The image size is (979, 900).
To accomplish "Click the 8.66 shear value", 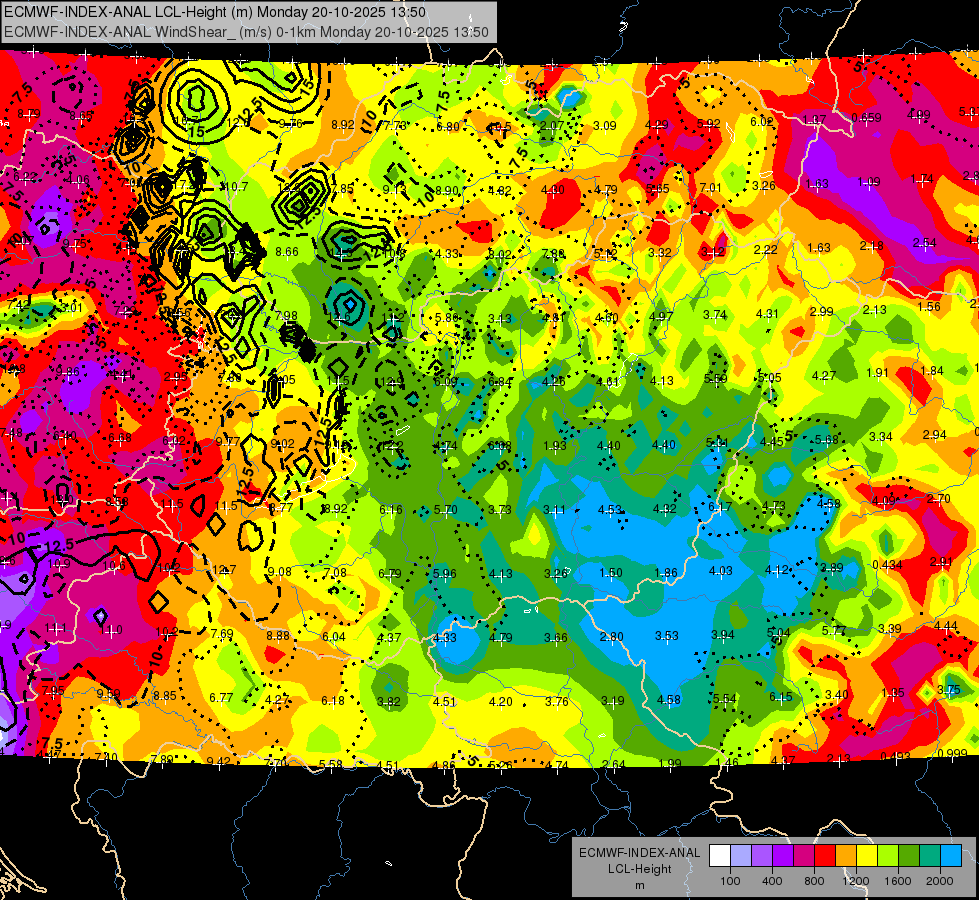I will 287,252.
